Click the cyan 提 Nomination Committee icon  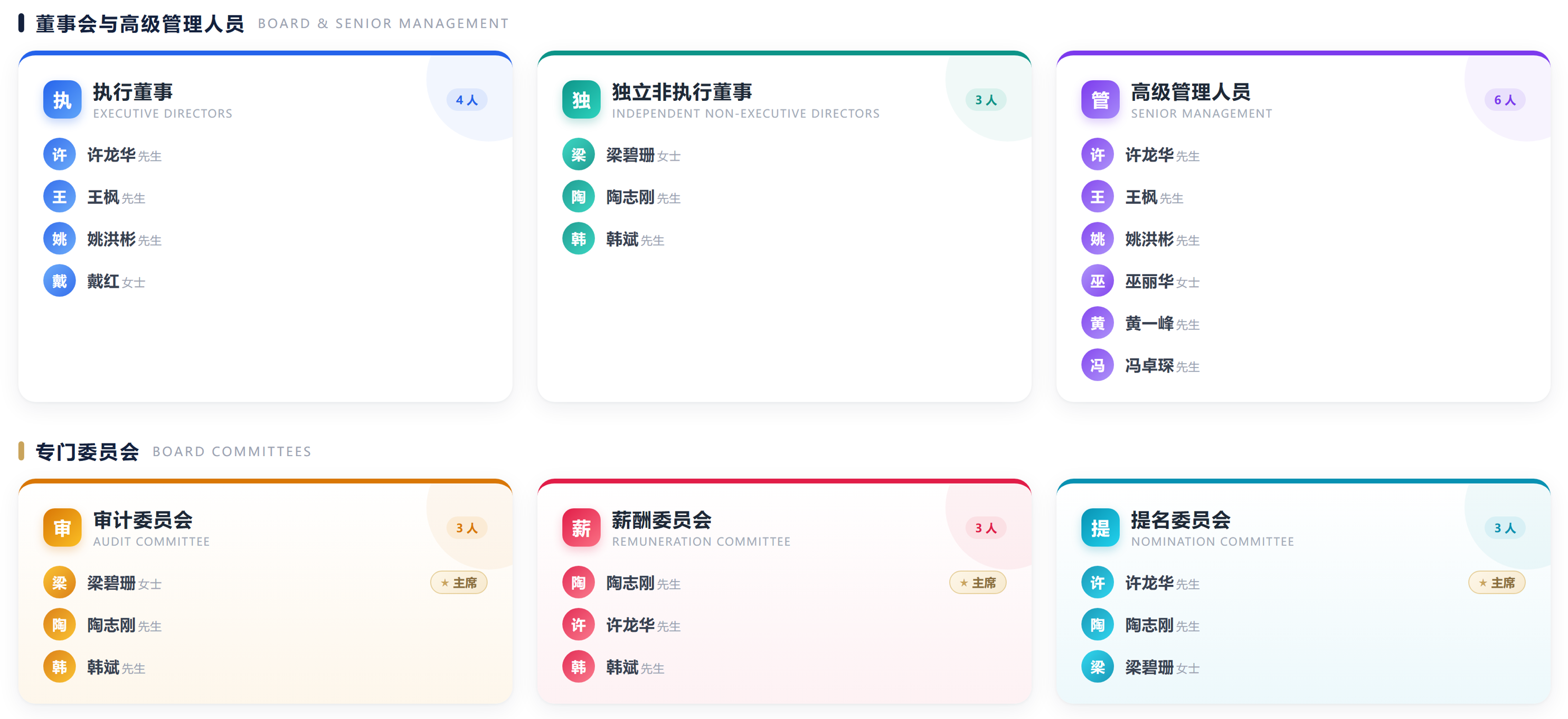1100,528
